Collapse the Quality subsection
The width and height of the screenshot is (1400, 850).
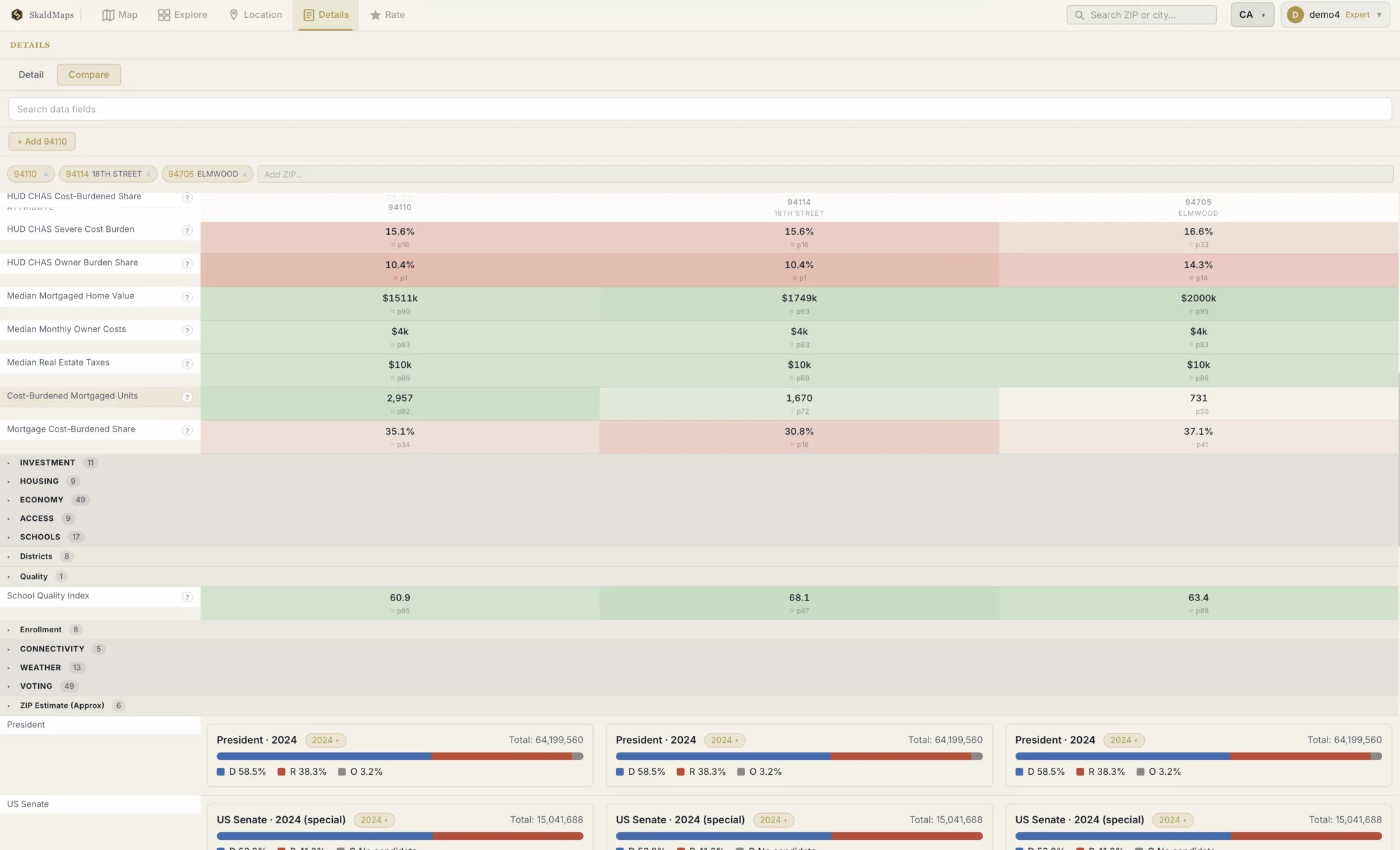tap(9, 577)
